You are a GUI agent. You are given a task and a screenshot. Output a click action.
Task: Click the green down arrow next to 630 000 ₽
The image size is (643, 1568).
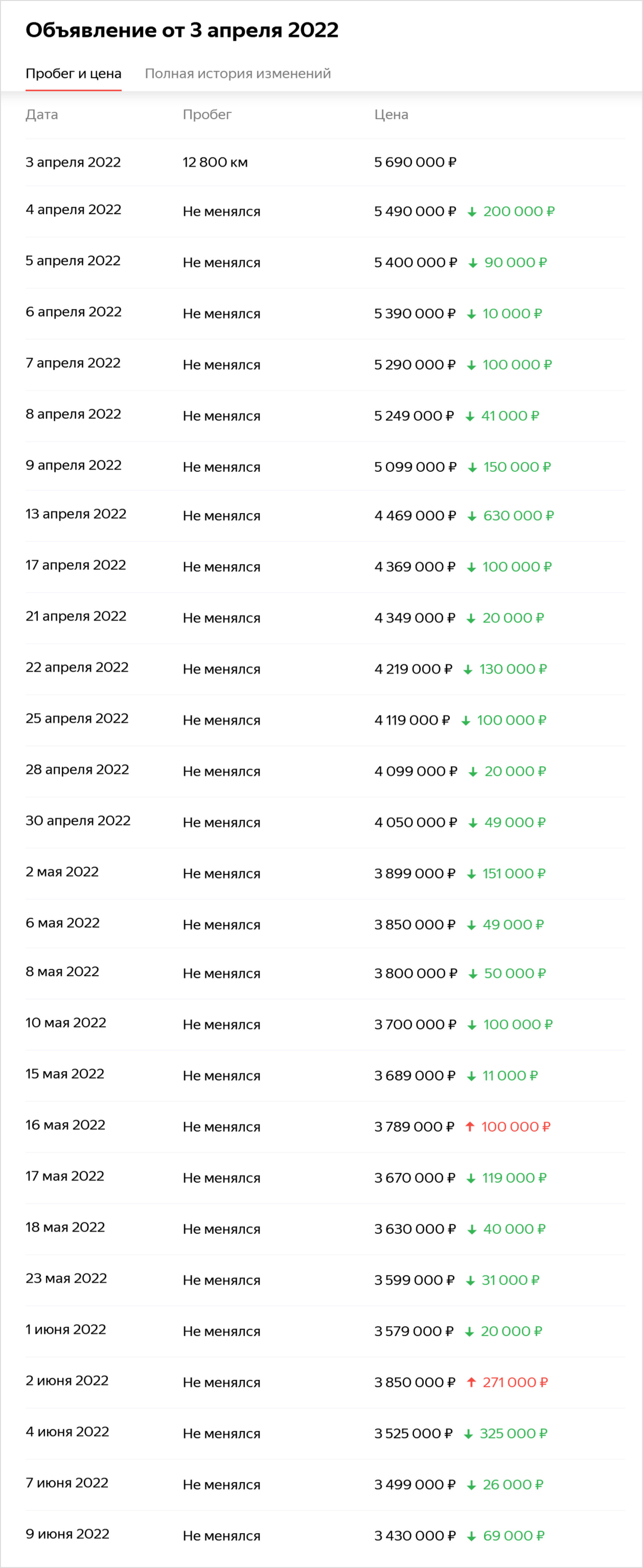[472, 516]
